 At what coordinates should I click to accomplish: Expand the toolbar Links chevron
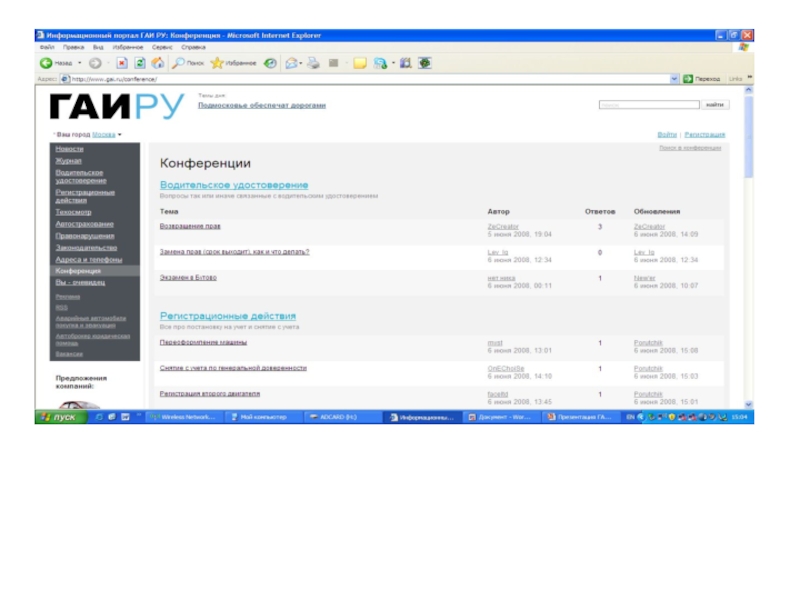[x=749, y=78]
